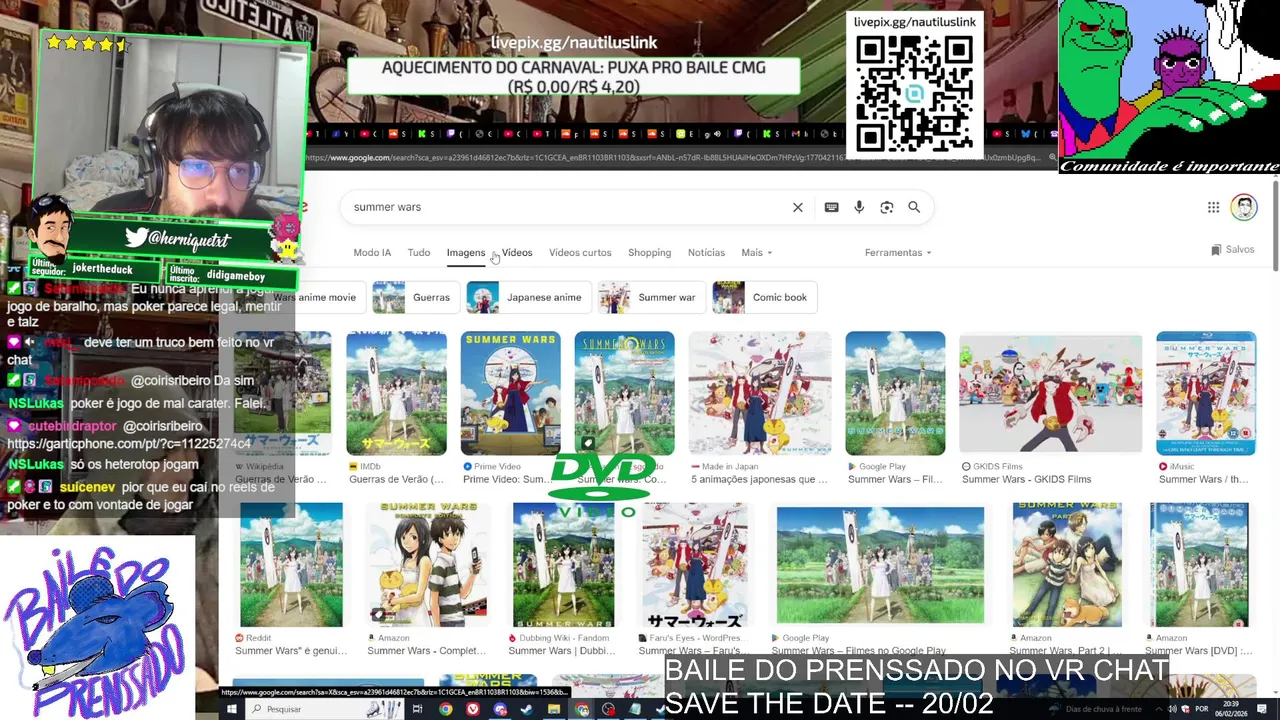Click the Windows taskbar Pesquisar search box

pos(325,709)
